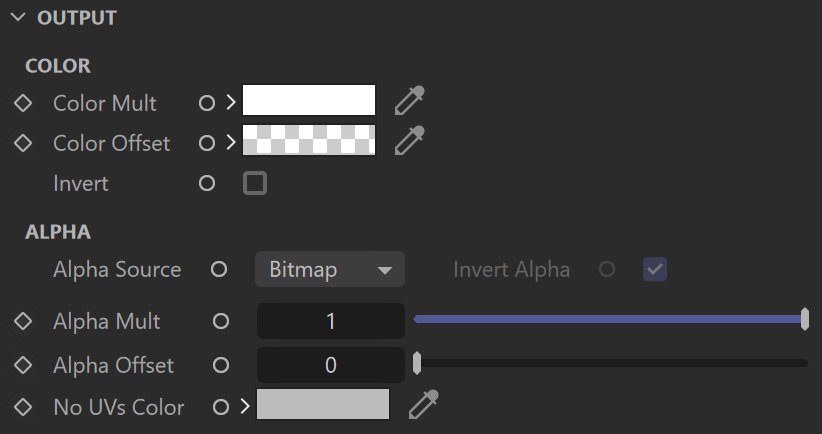The image size is (822, 434).
Task: Set a keyframe on Color Offset diamond
Action: coord(23,143)
